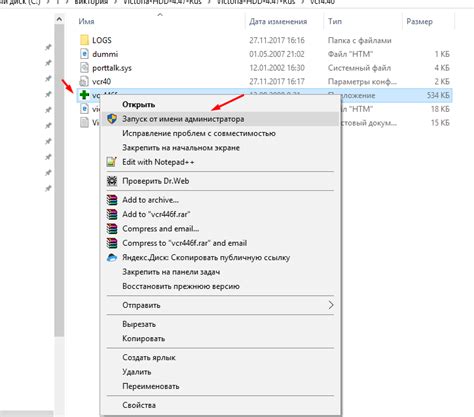Sort by Имя column header

[x=86, y=21]
